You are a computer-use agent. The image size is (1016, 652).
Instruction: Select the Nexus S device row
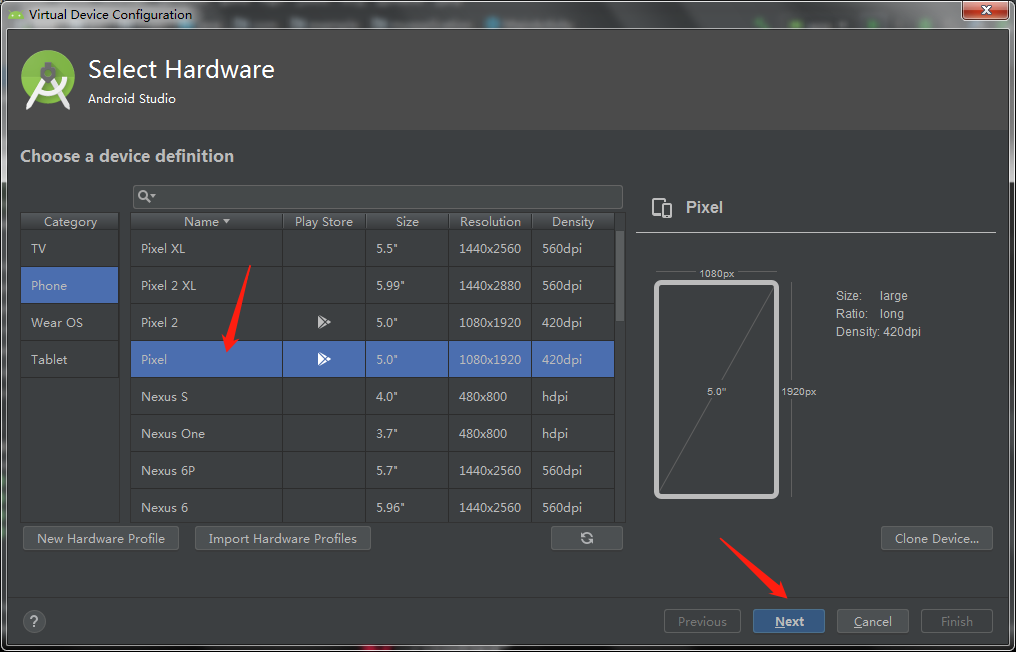[373, 396]
